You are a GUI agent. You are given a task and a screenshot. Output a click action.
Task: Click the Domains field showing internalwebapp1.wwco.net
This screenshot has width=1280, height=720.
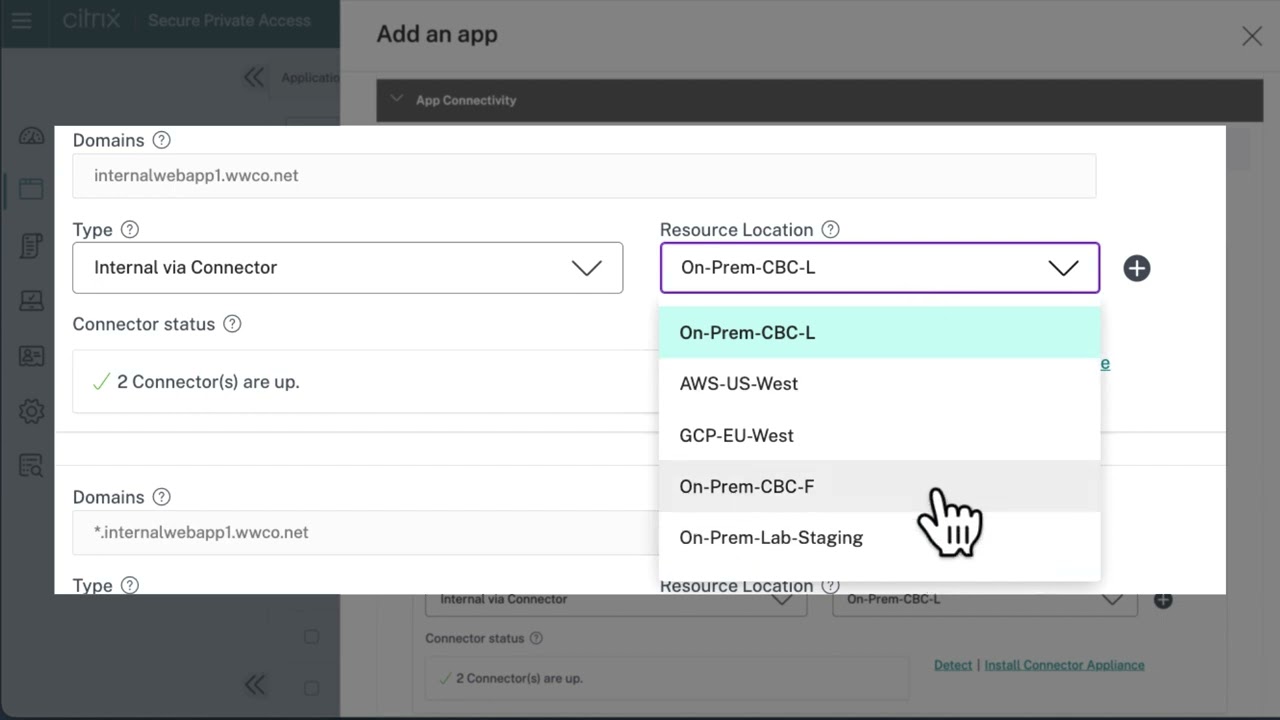(x=584, y=175)
